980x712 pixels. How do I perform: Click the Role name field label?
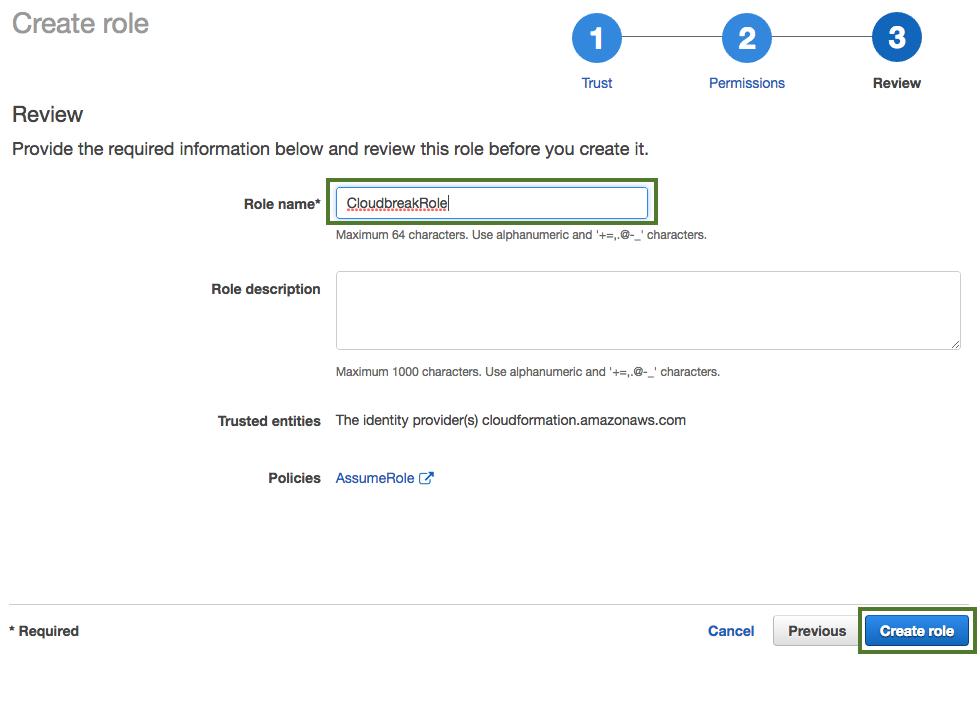click(282, 204)
